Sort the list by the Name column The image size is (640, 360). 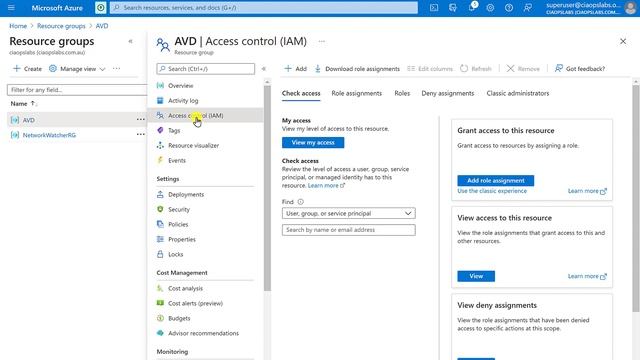coord(24,104)
